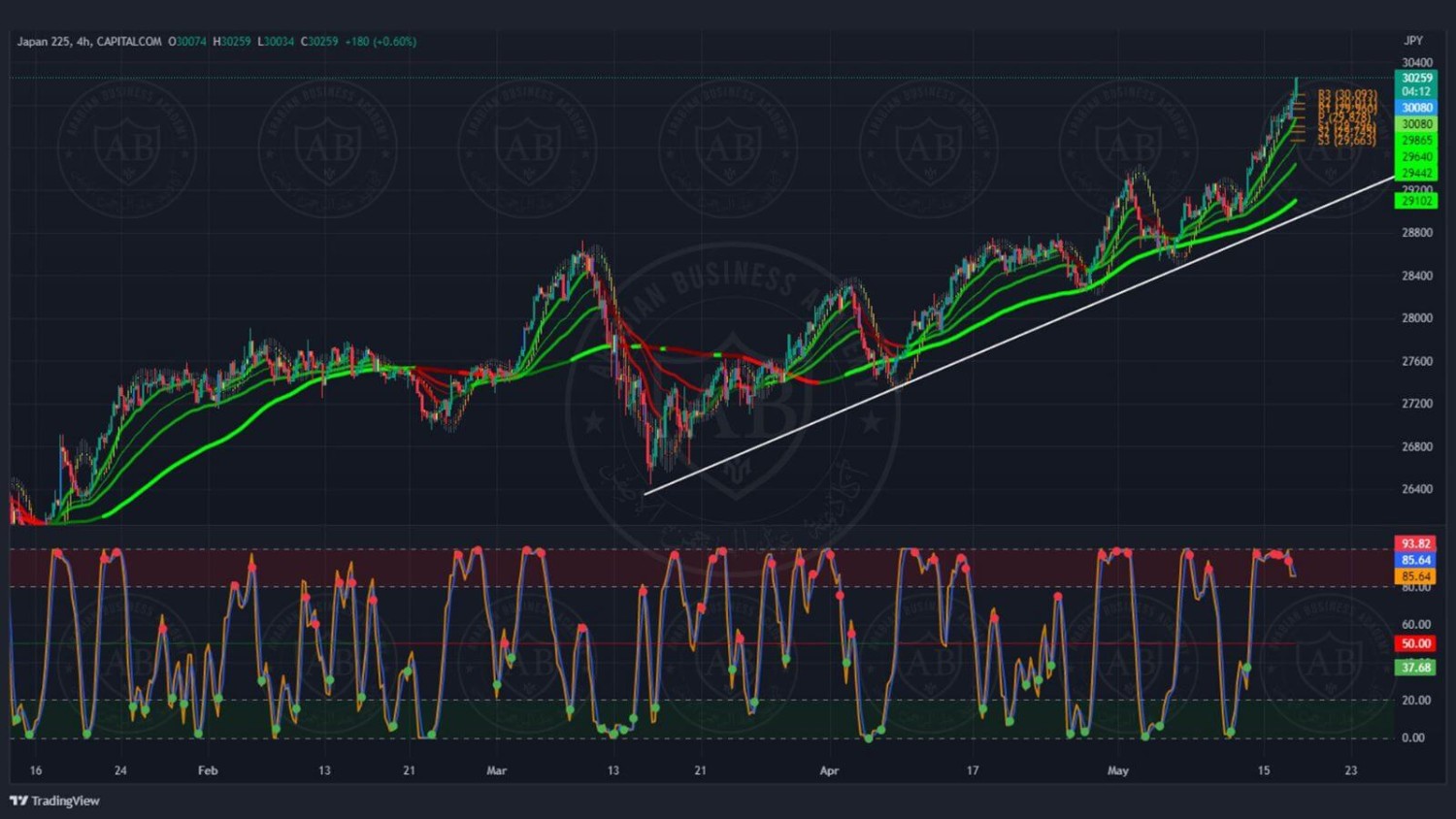Click the green 29442 price label

tap(1416, 174)
